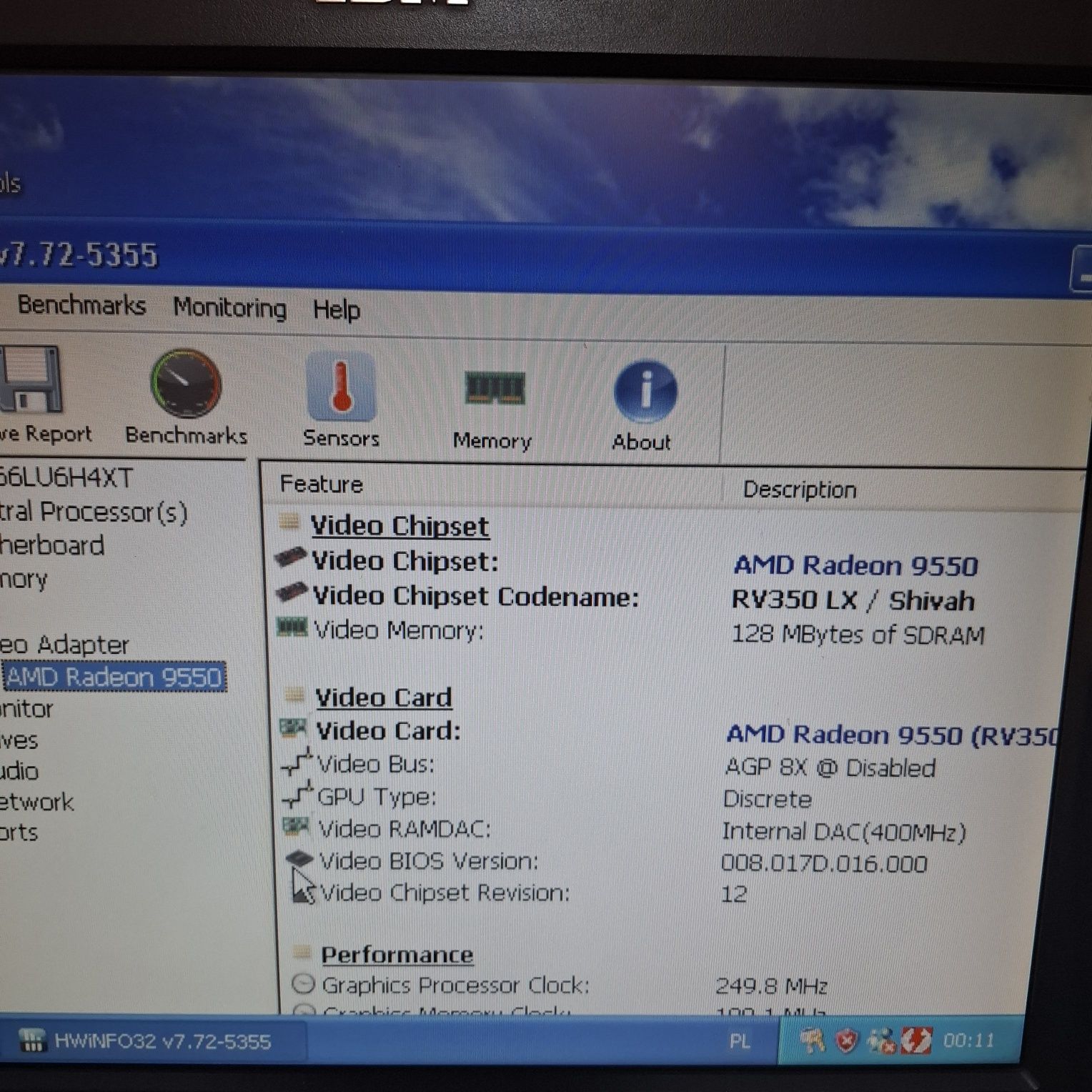This screenshot has height=1092, width=1092.
Task: Click the Description column header
Action: coord(800,490)
